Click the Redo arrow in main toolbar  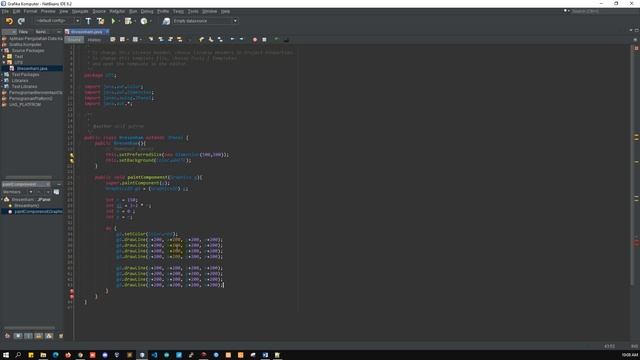pyautogui.click(x=21, y=21)
